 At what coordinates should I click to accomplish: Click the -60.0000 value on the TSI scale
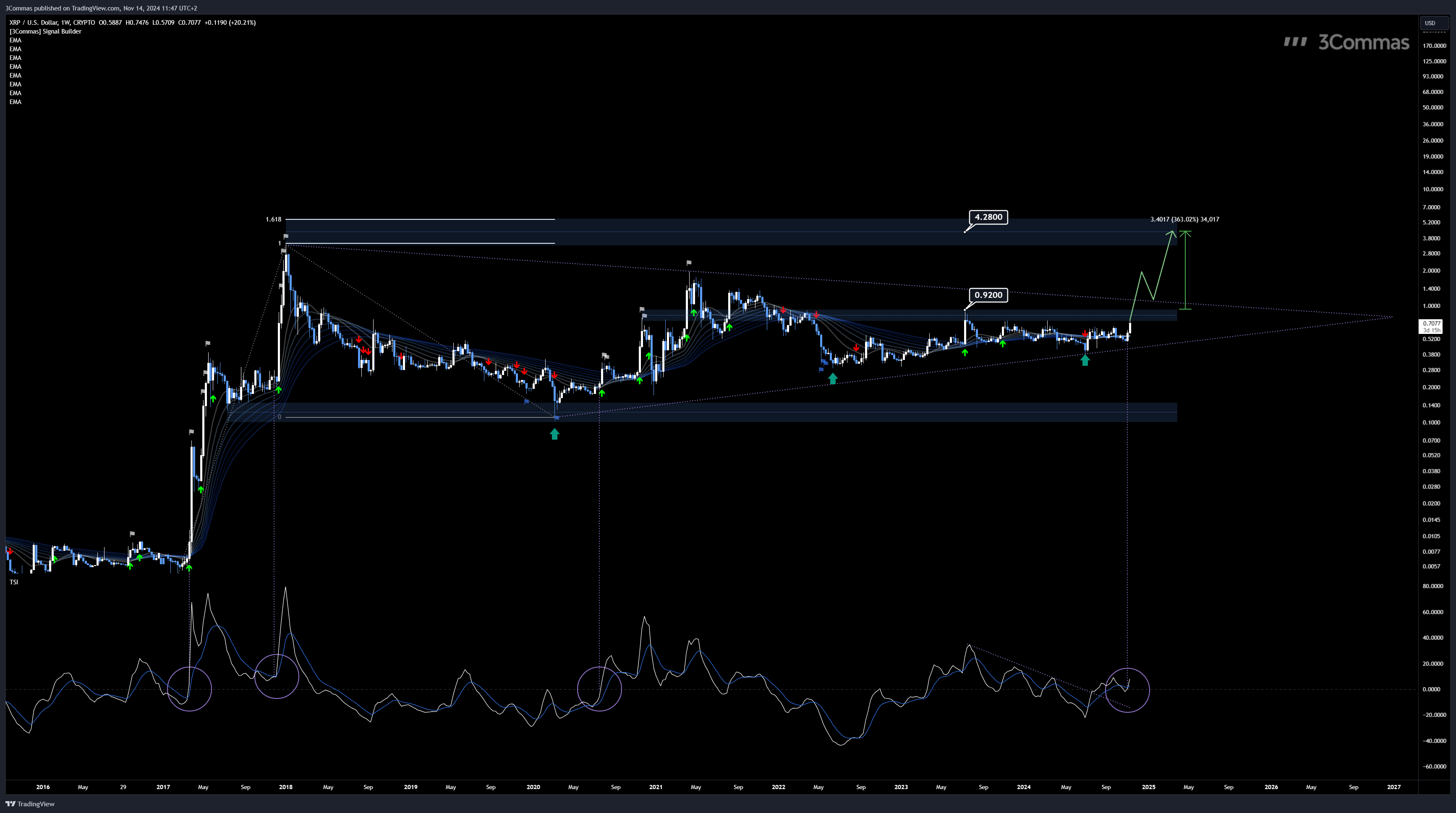(x=1435, y=767)
